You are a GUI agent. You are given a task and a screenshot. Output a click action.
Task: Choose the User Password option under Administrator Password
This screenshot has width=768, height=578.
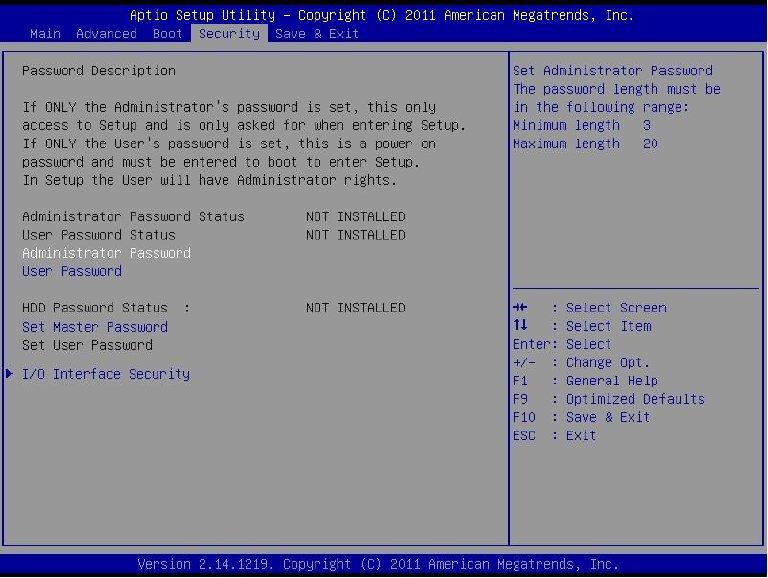coord(72,271)
